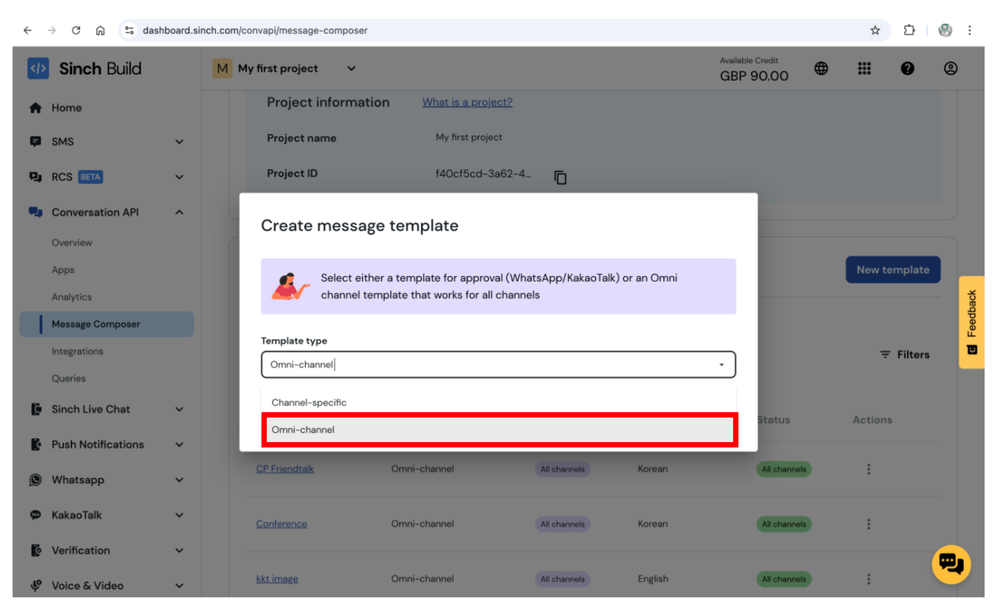Open the user account profile icon

[950, 69]
